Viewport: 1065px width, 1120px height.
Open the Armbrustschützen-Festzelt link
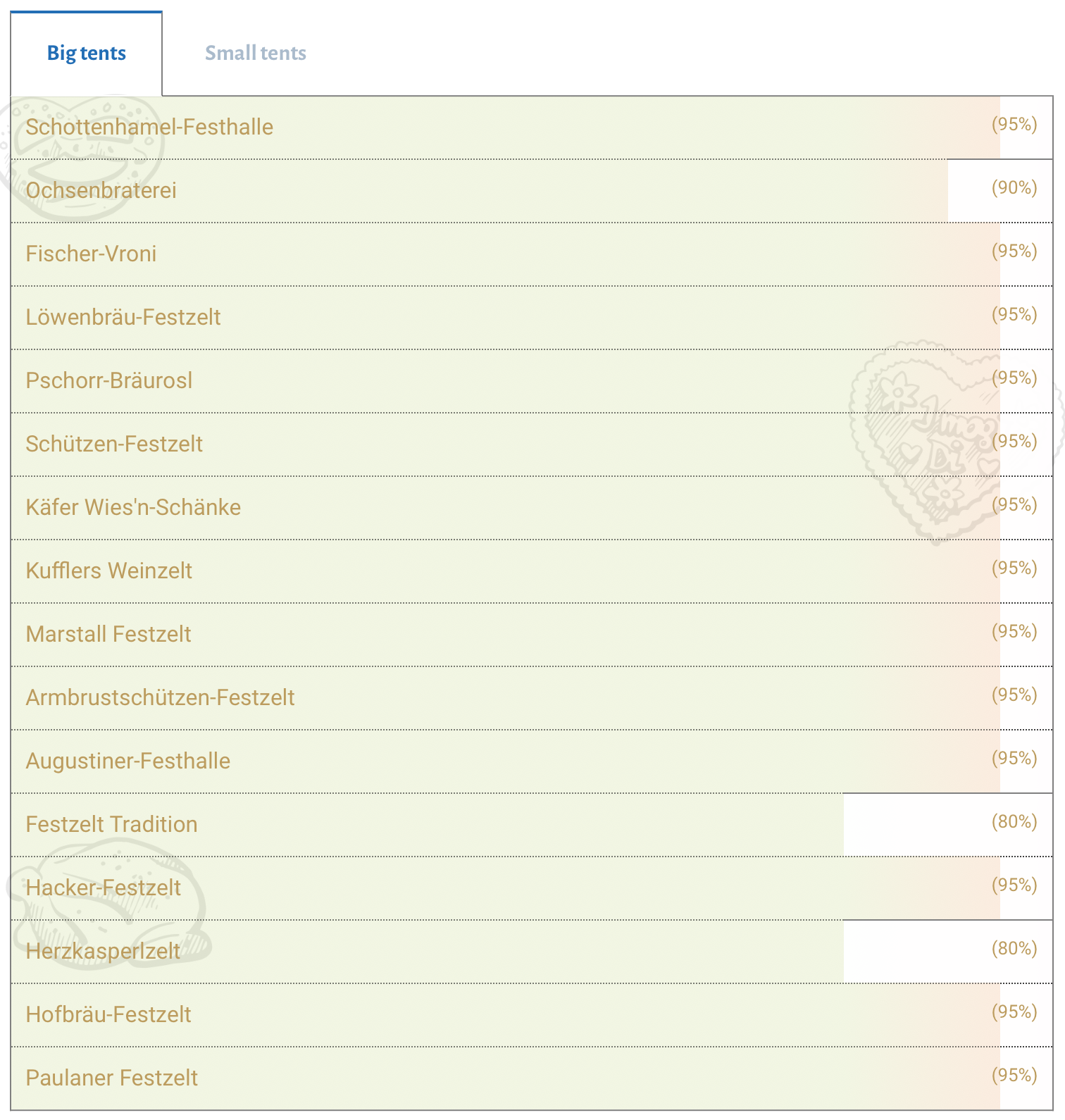160,698
